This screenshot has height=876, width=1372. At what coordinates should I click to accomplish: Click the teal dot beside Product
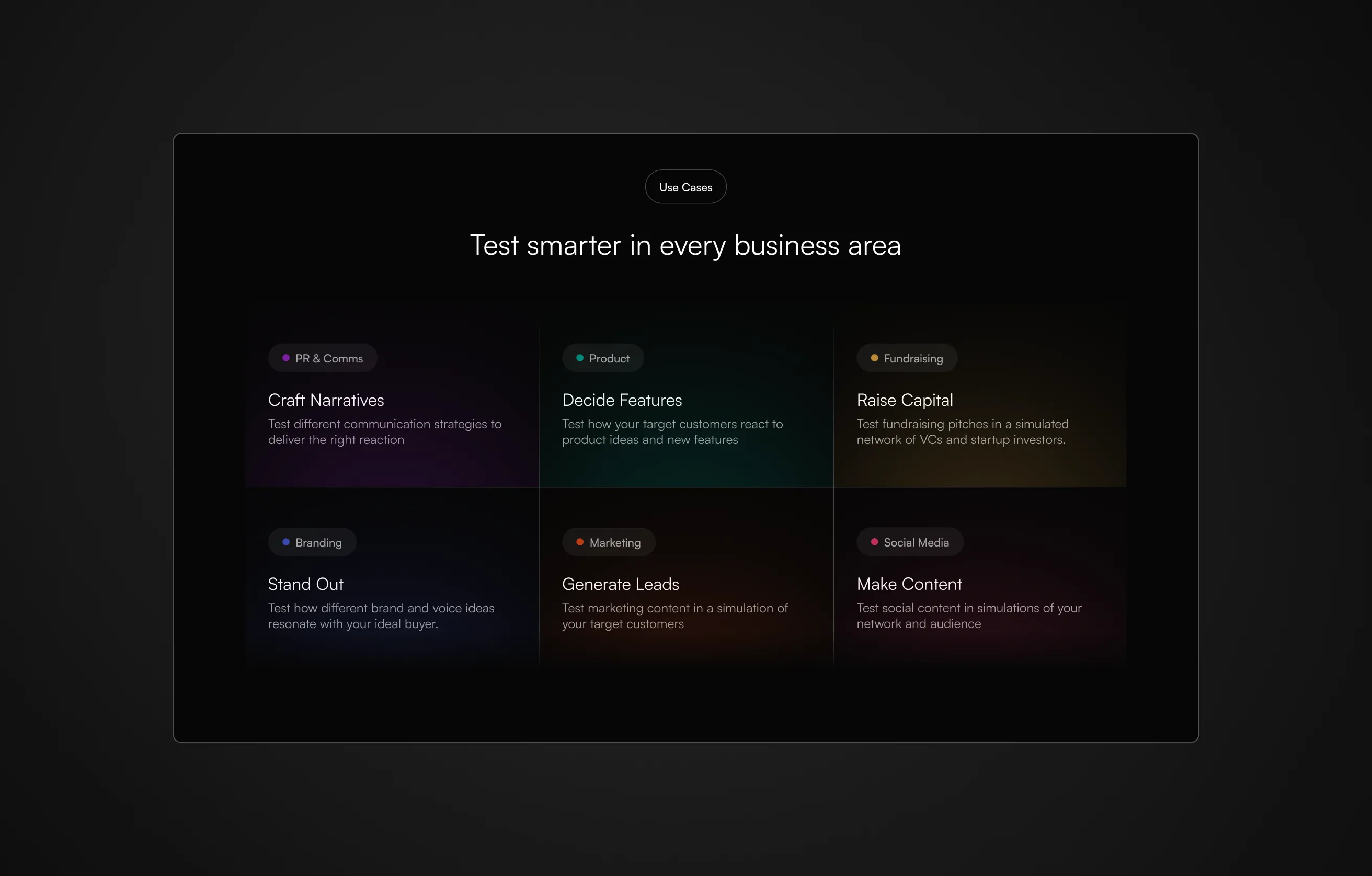[579, 358]
